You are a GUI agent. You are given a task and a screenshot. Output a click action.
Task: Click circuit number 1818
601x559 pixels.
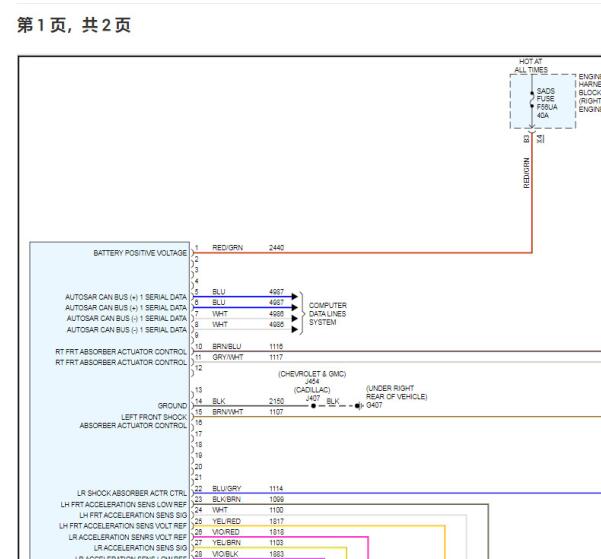(x=276, y=532)
